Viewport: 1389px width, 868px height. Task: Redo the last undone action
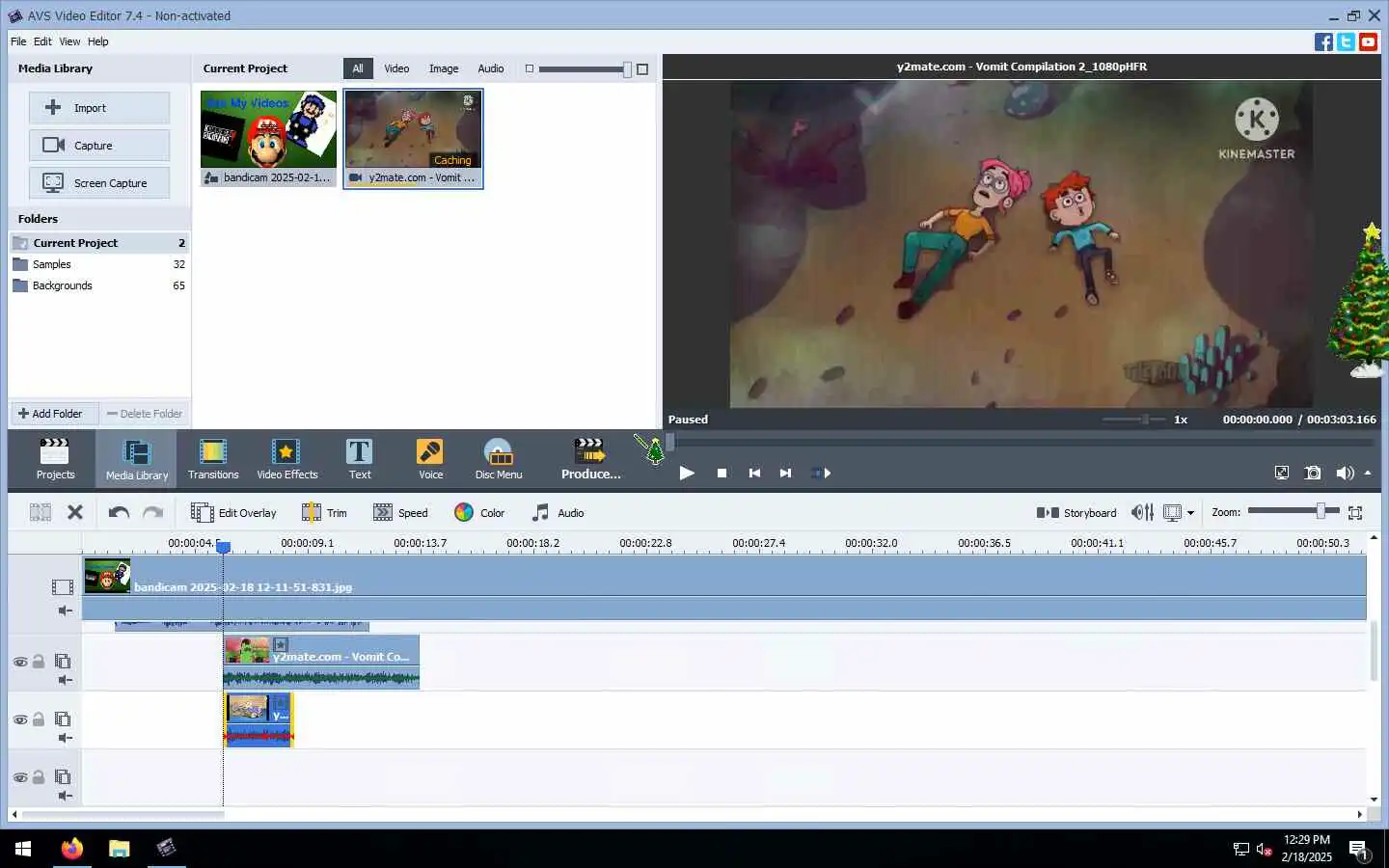[x=152, y=513]
